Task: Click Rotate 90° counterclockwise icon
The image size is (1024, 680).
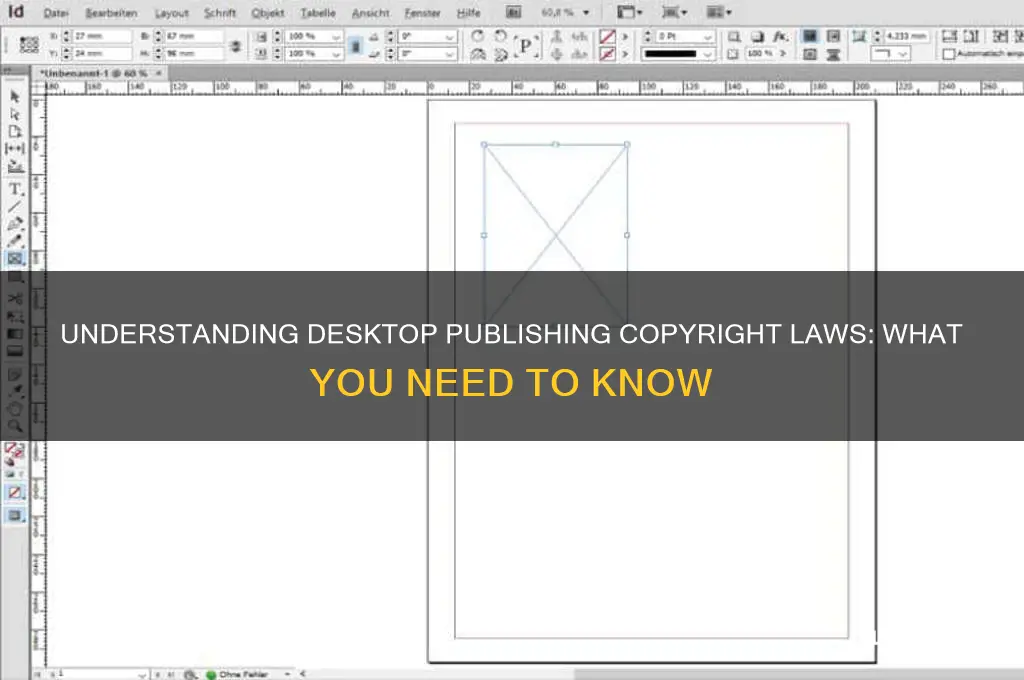Action: (500, 37)
